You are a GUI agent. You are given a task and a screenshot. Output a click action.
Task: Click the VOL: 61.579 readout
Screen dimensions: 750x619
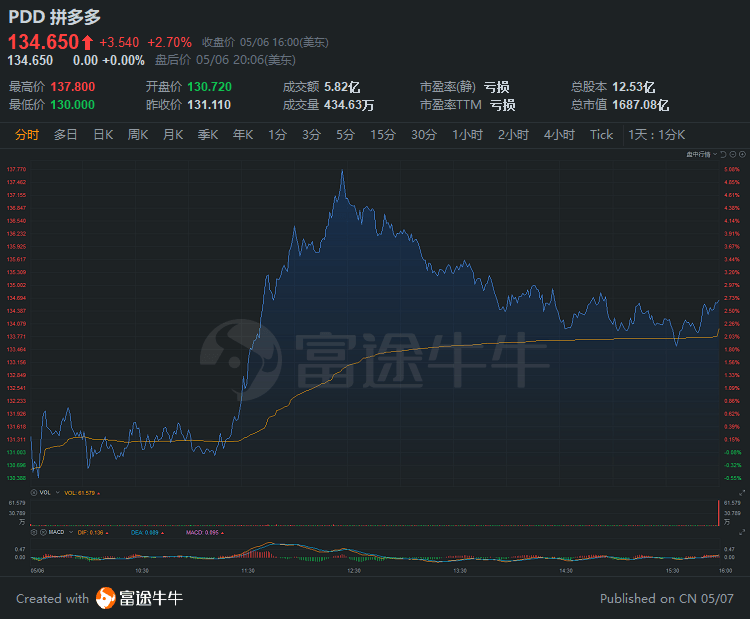[80, 493]
